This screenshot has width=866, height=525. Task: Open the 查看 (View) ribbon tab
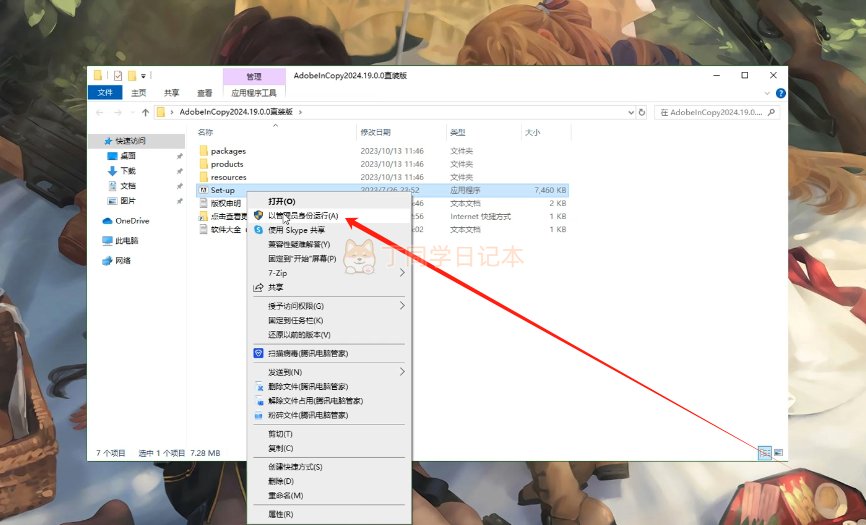(x=204, y=93)
